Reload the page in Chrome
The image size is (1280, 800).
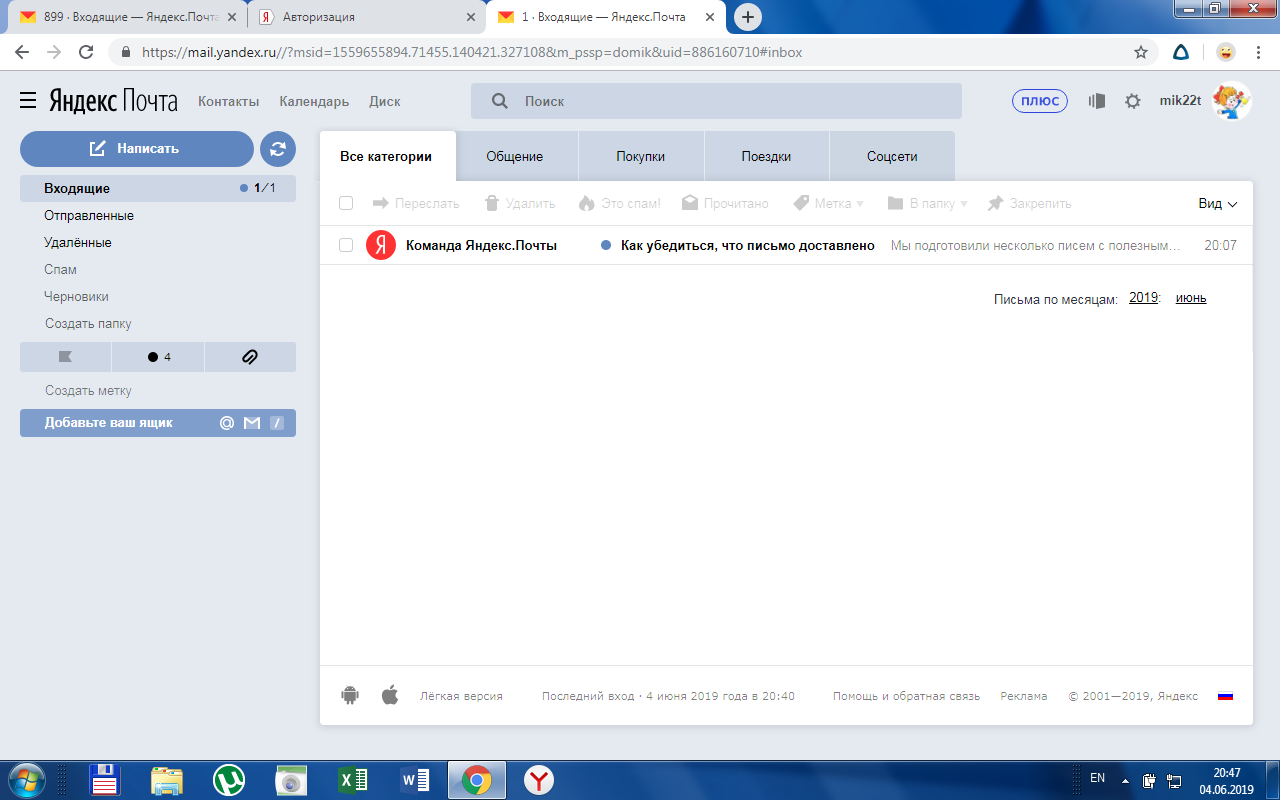[x=86, y=52]
